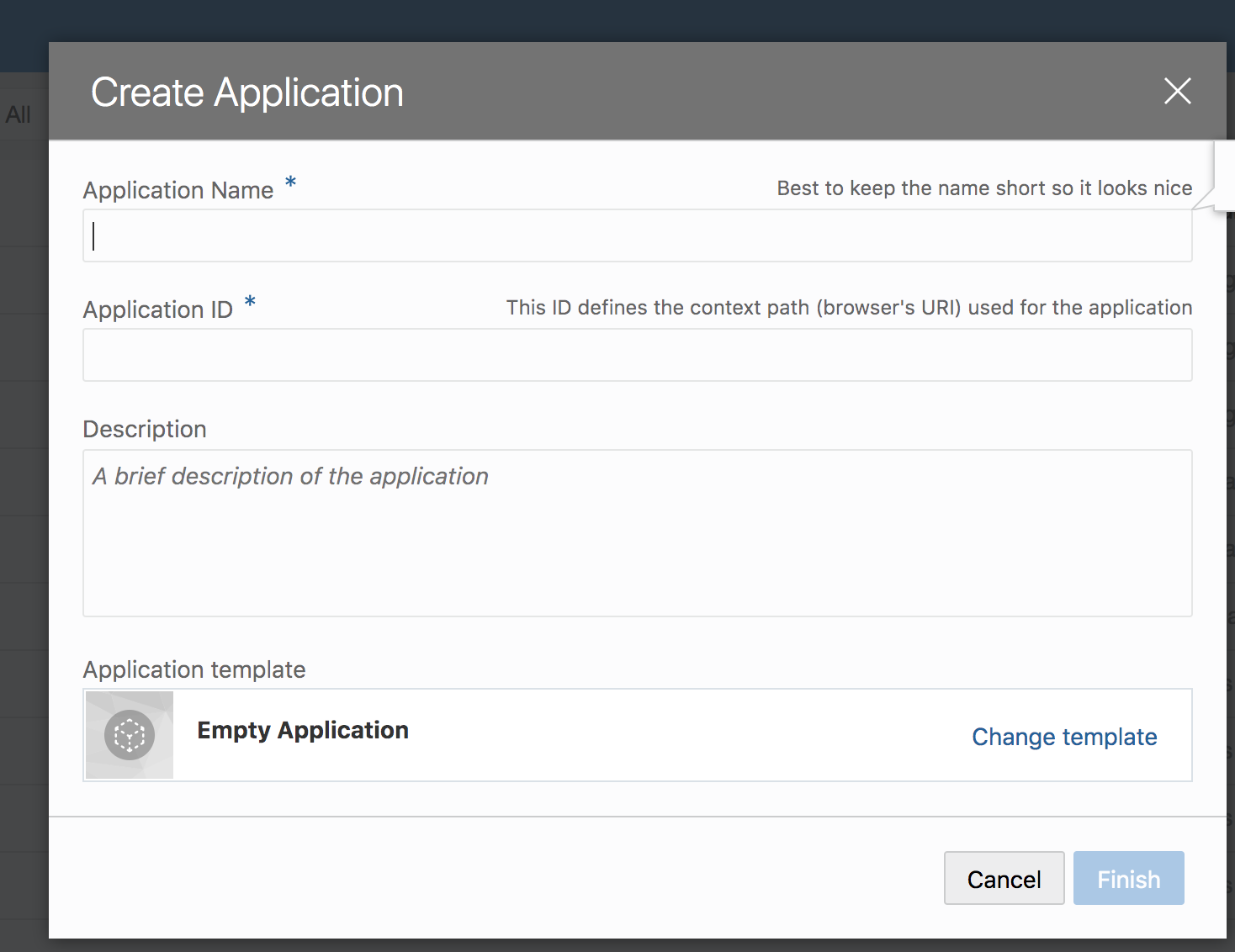Click the 'This ID defines the context path' hint
1235x952 pixels.
point(849,307)
